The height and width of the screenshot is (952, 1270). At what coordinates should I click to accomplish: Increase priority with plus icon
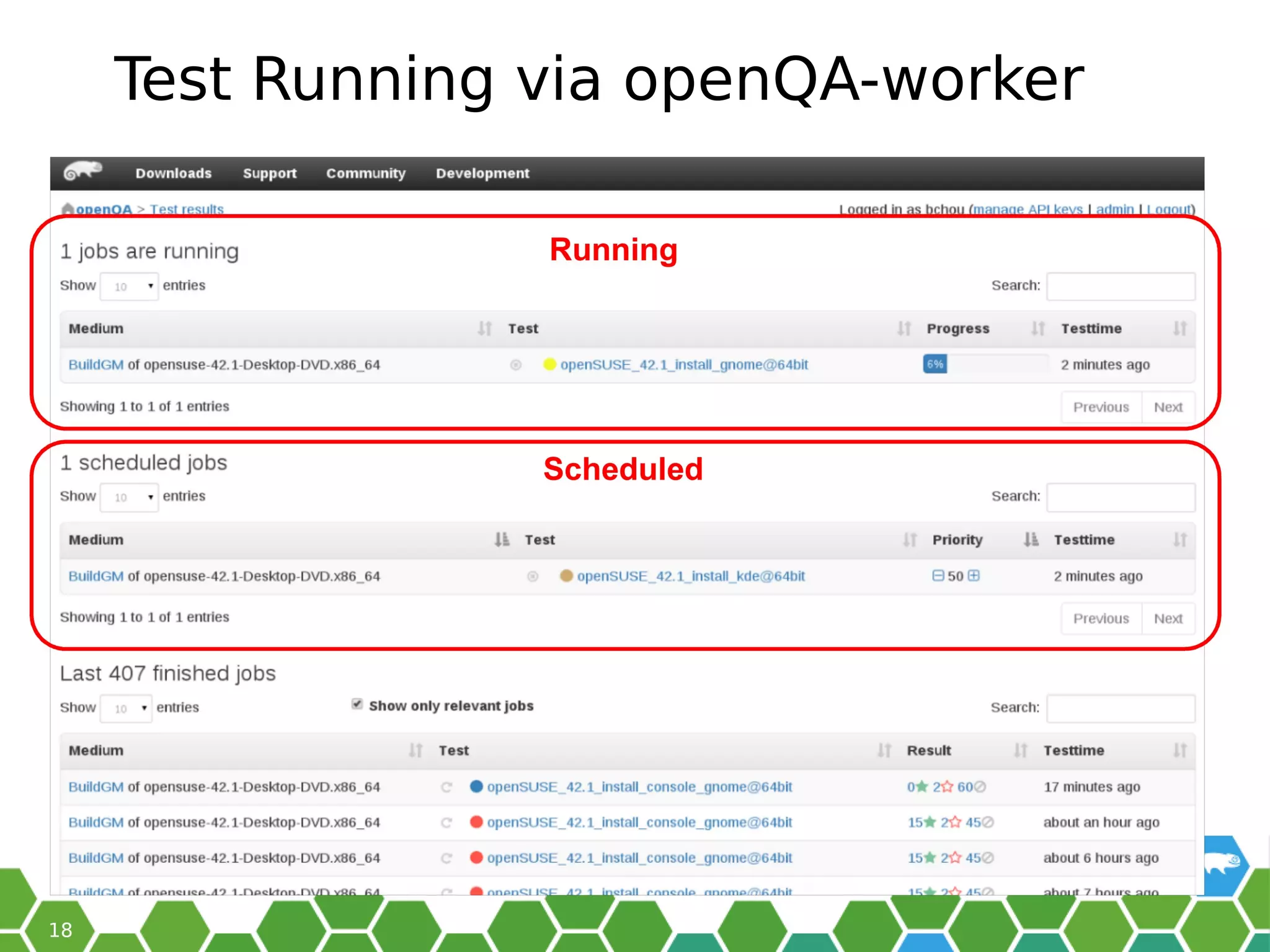[x=974, y=576]
